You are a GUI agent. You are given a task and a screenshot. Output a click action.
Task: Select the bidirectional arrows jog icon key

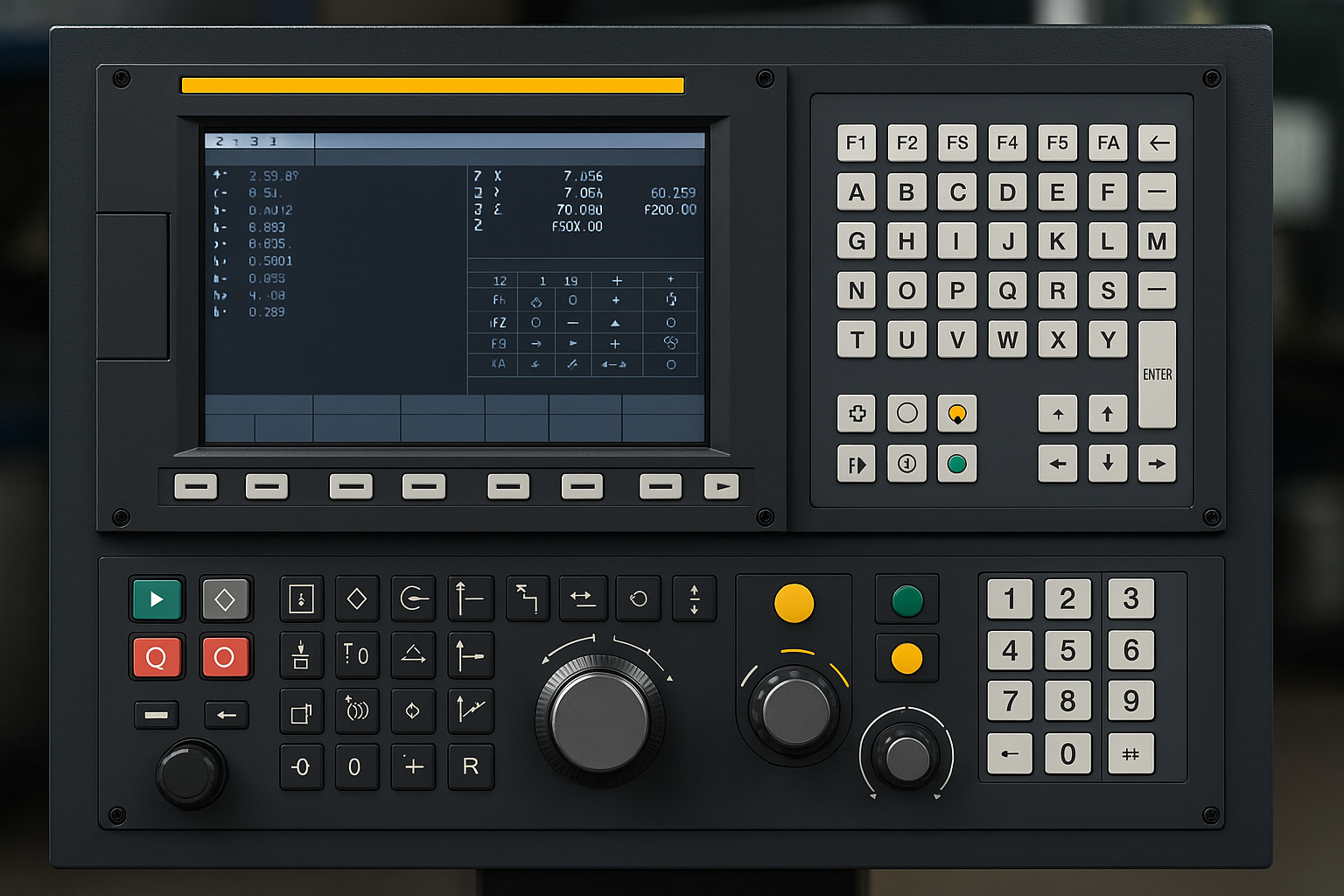click(583, 599)
